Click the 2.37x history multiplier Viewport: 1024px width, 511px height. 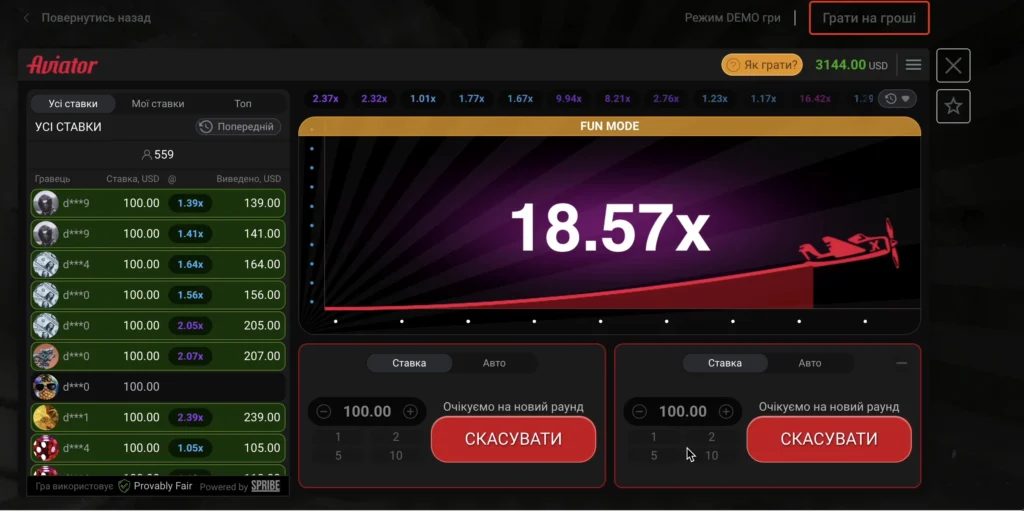325,99
